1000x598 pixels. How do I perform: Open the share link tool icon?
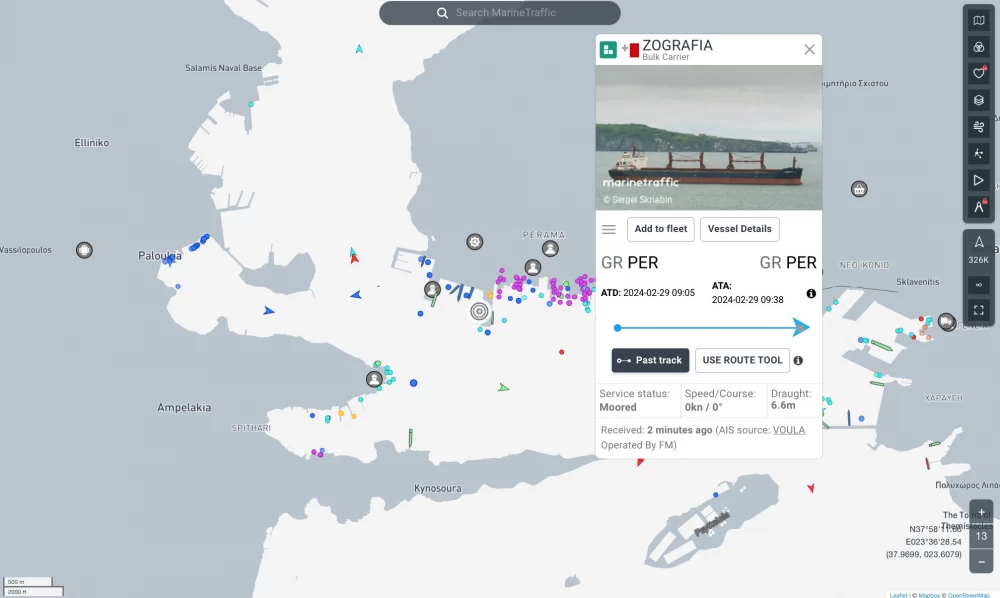click(x=978, y=284)
